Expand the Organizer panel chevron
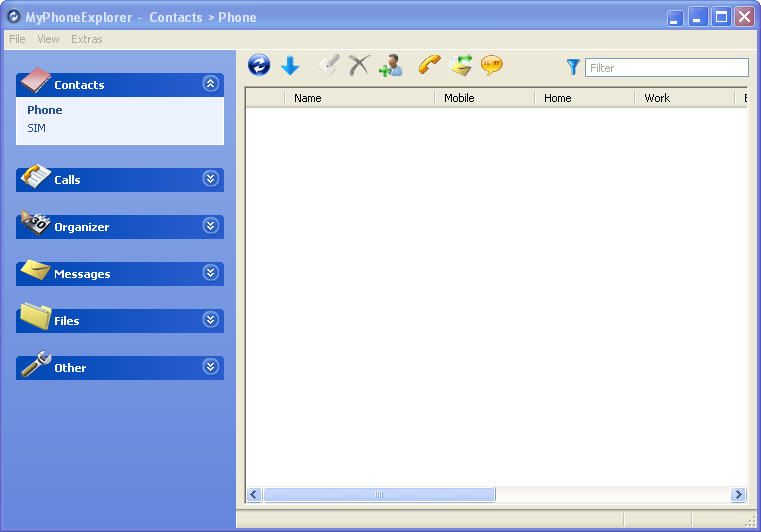The image size is (761, 532). pos(210,226)
